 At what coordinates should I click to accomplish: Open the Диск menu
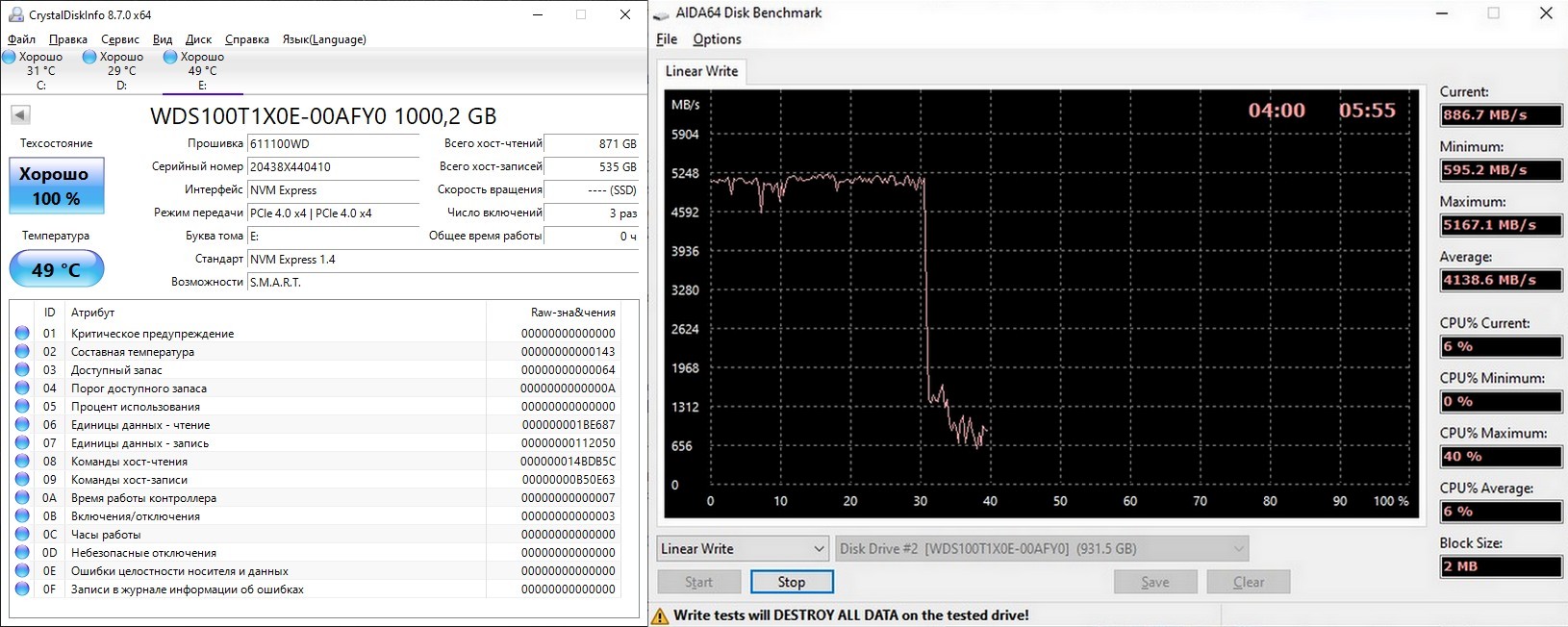click(198, 39)
